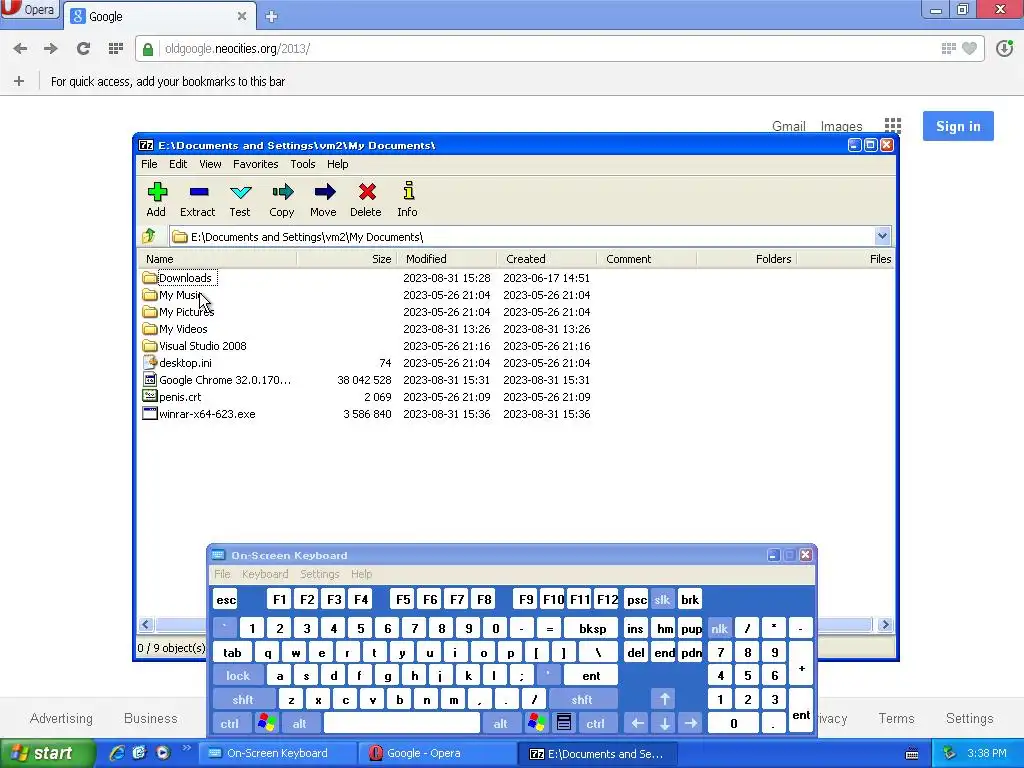Select the Visual Studio 2008 folder
This screenshot has width=1024, height=768.
tap(194, 346)
